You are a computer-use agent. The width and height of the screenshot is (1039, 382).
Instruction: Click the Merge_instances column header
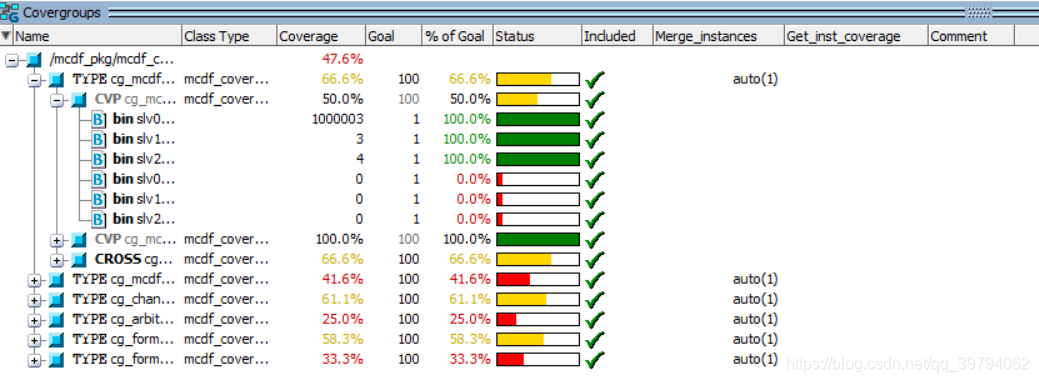coord(718,36)
